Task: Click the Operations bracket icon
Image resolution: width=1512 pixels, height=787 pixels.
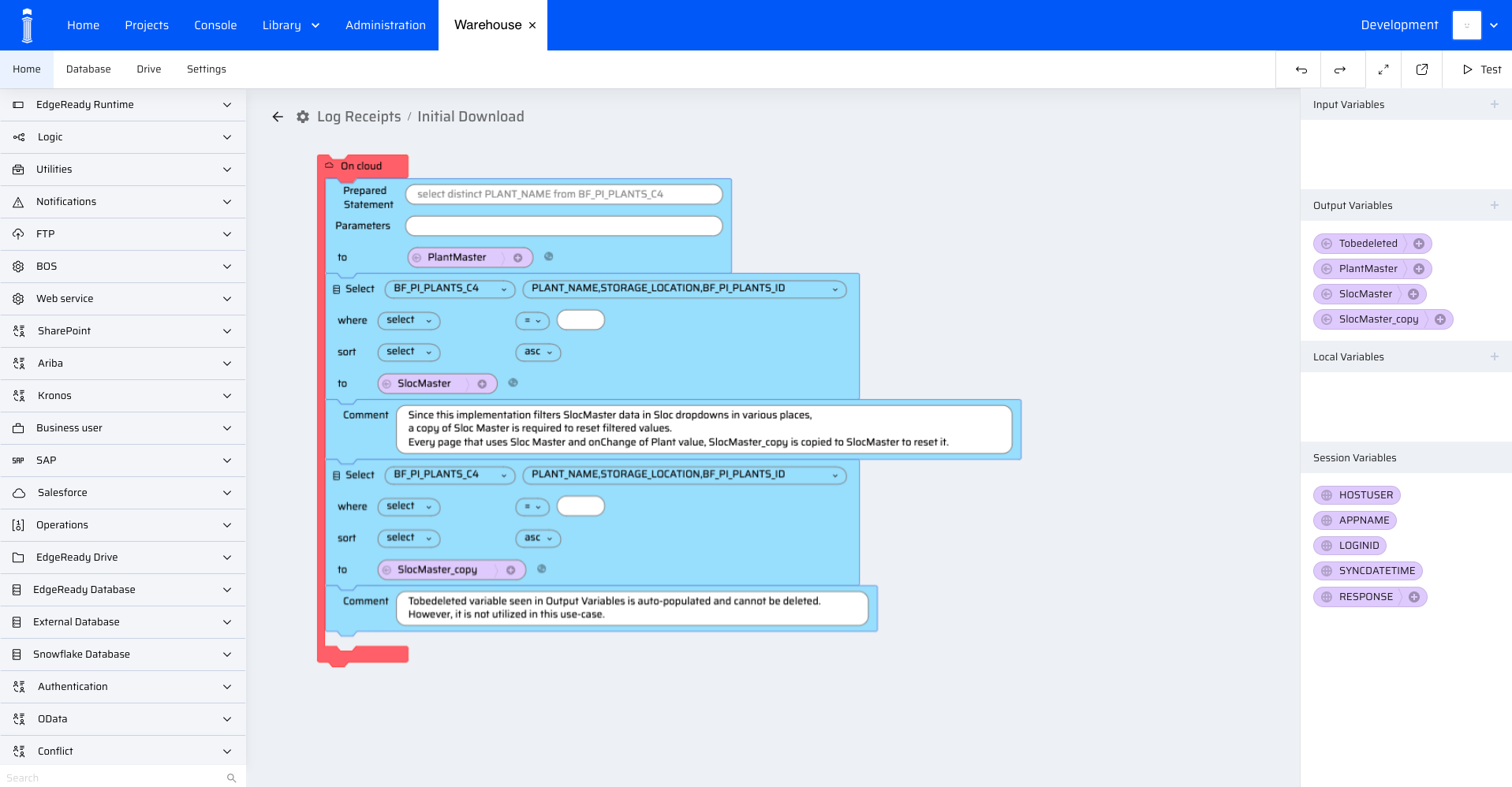Action: [x=18, y=525]
